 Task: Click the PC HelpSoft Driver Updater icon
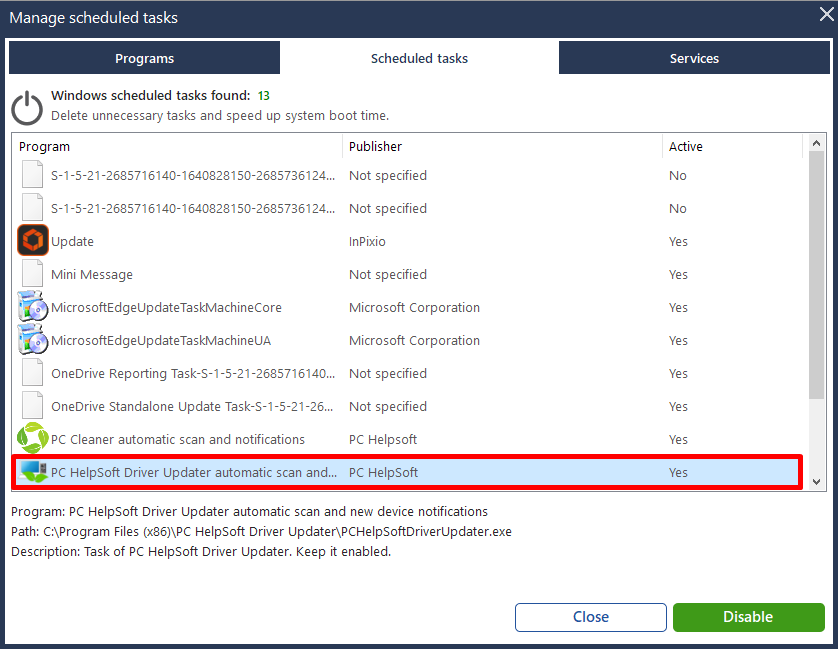(33, 472)
